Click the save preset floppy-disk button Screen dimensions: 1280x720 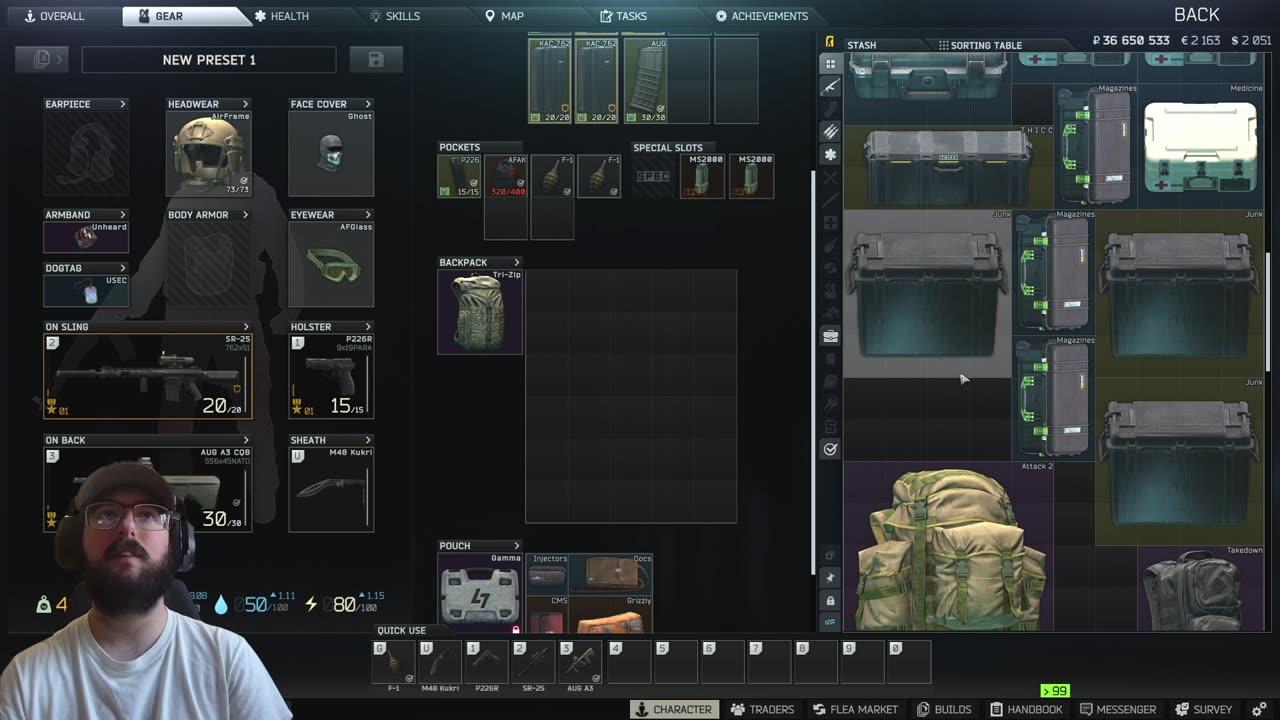(376, 60)
